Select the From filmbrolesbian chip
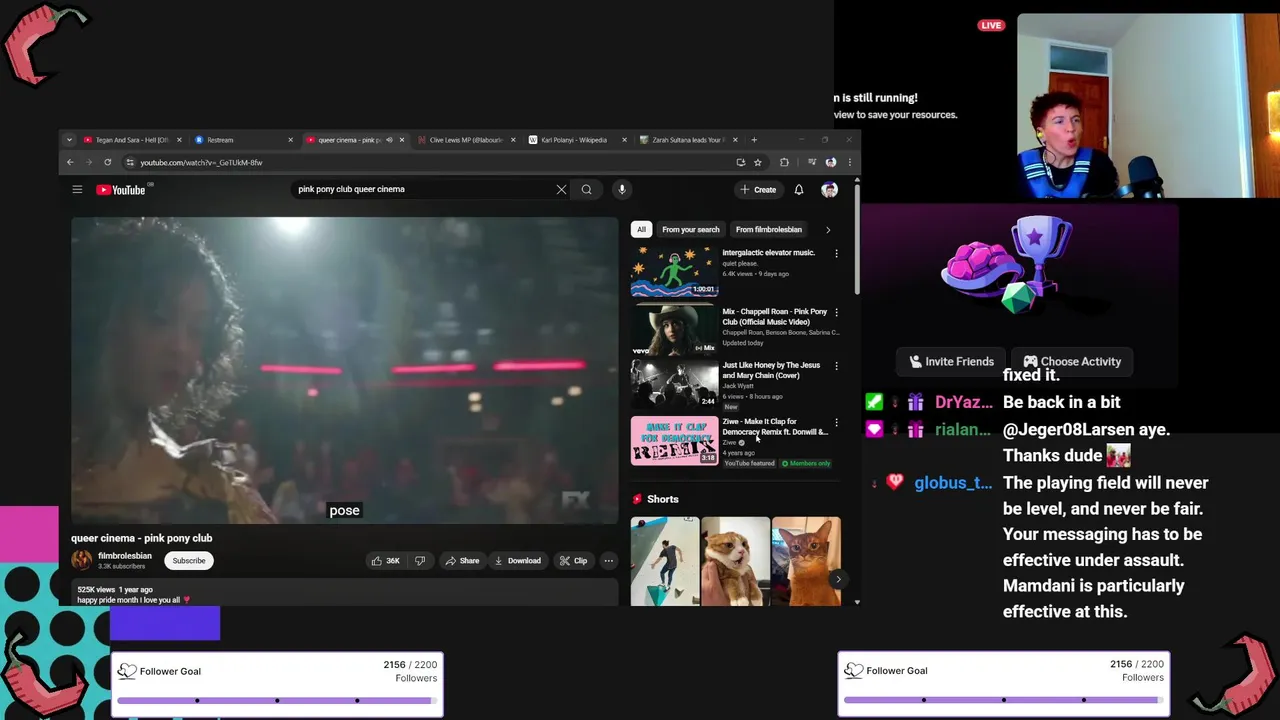 pos(768,230)
